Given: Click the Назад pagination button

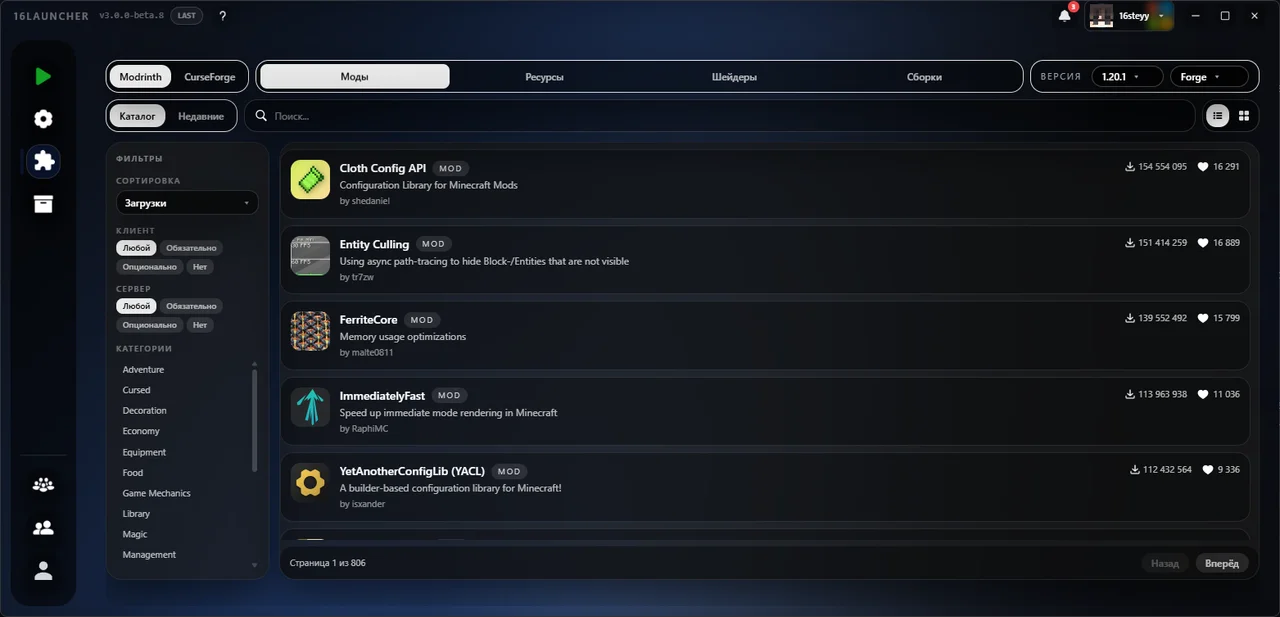Looking at the screenshot, I should tap(1165, 563).
